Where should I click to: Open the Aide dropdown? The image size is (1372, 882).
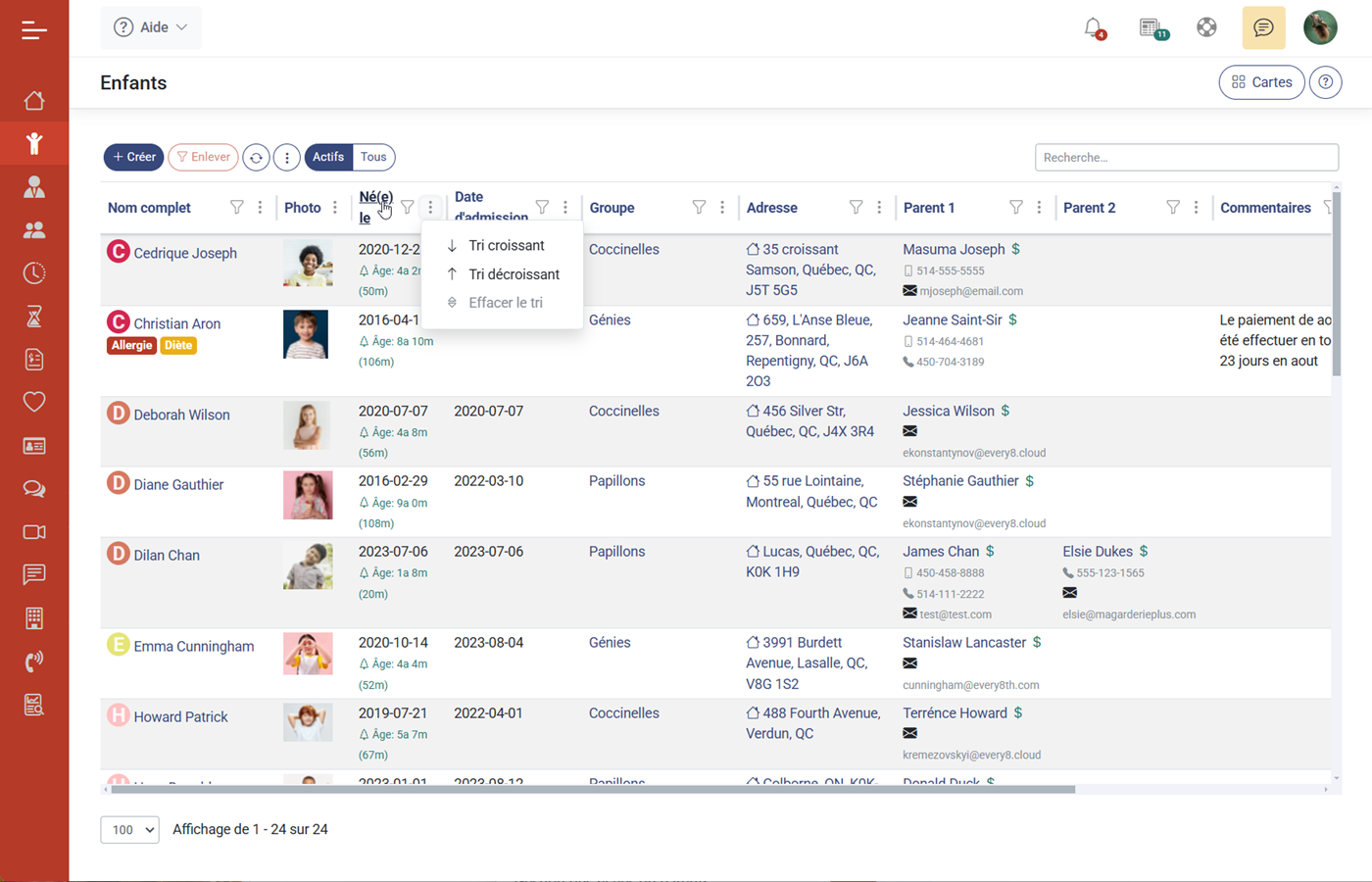(x=150, y=27)
